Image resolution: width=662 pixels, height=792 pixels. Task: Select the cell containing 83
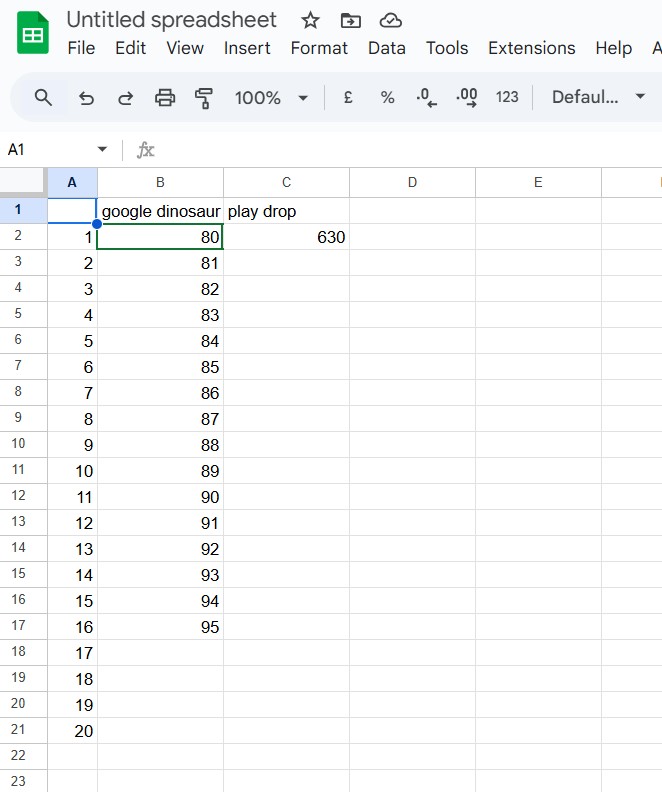click(160, 315)
